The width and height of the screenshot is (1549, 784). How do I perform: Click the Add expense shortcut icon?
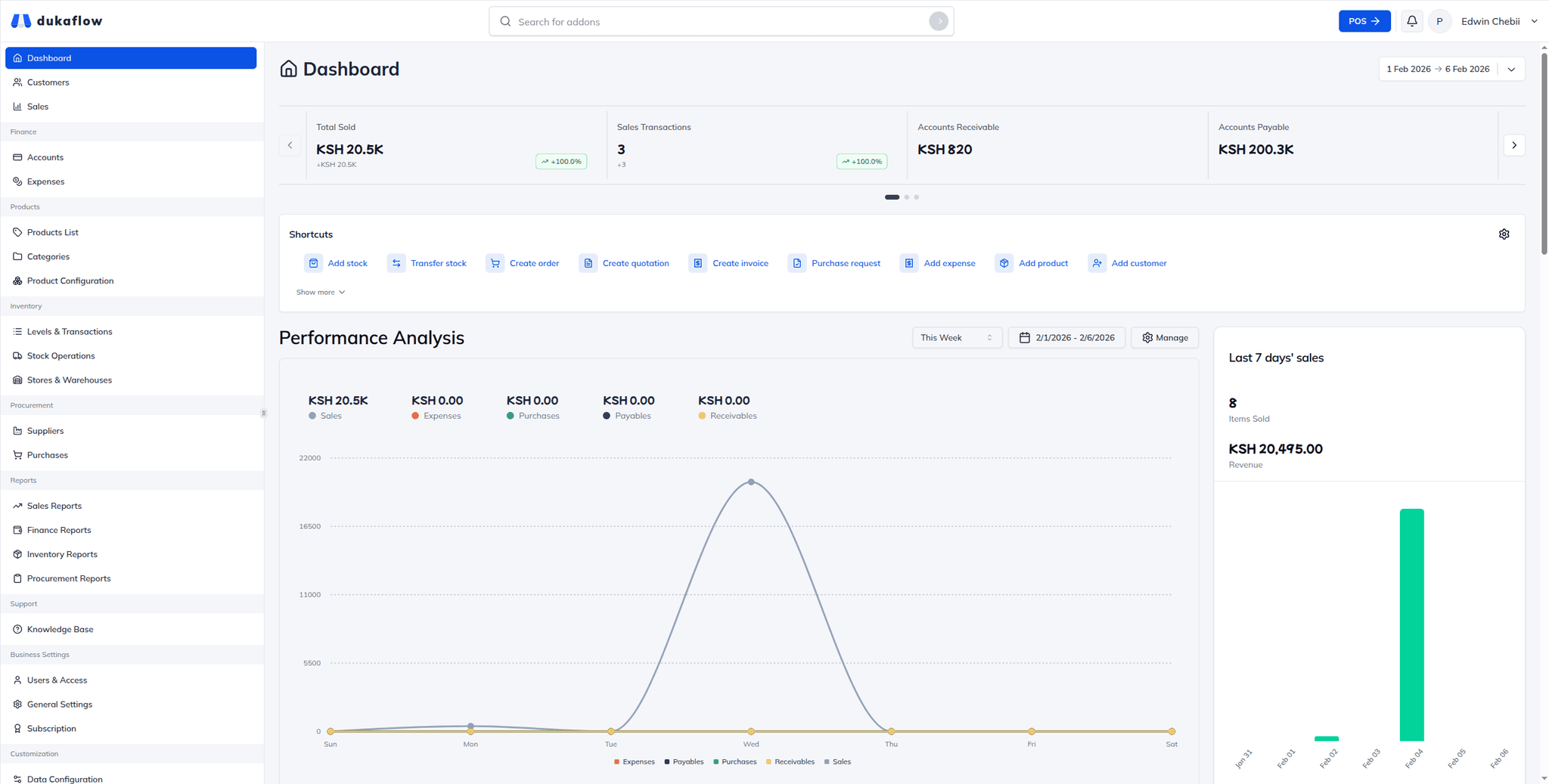point(908,262)
